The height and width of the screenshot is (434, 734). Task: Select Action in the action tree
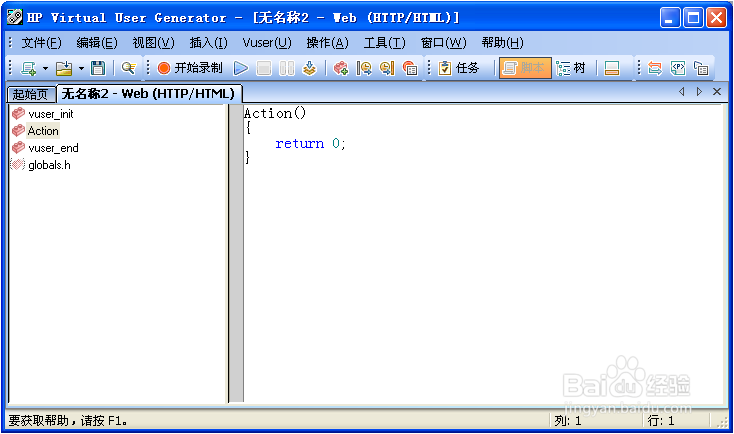[43, 131]
